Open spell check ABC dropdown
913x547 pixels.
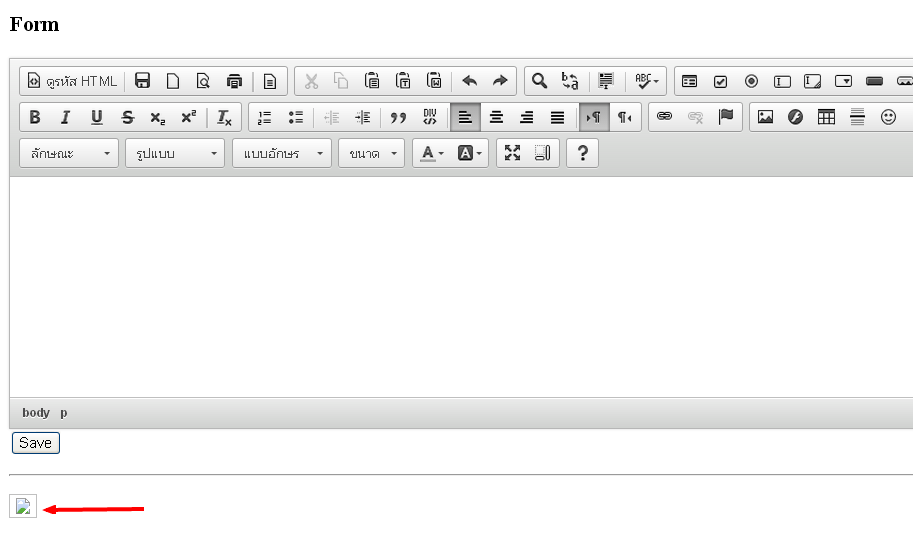click(646, 81)
